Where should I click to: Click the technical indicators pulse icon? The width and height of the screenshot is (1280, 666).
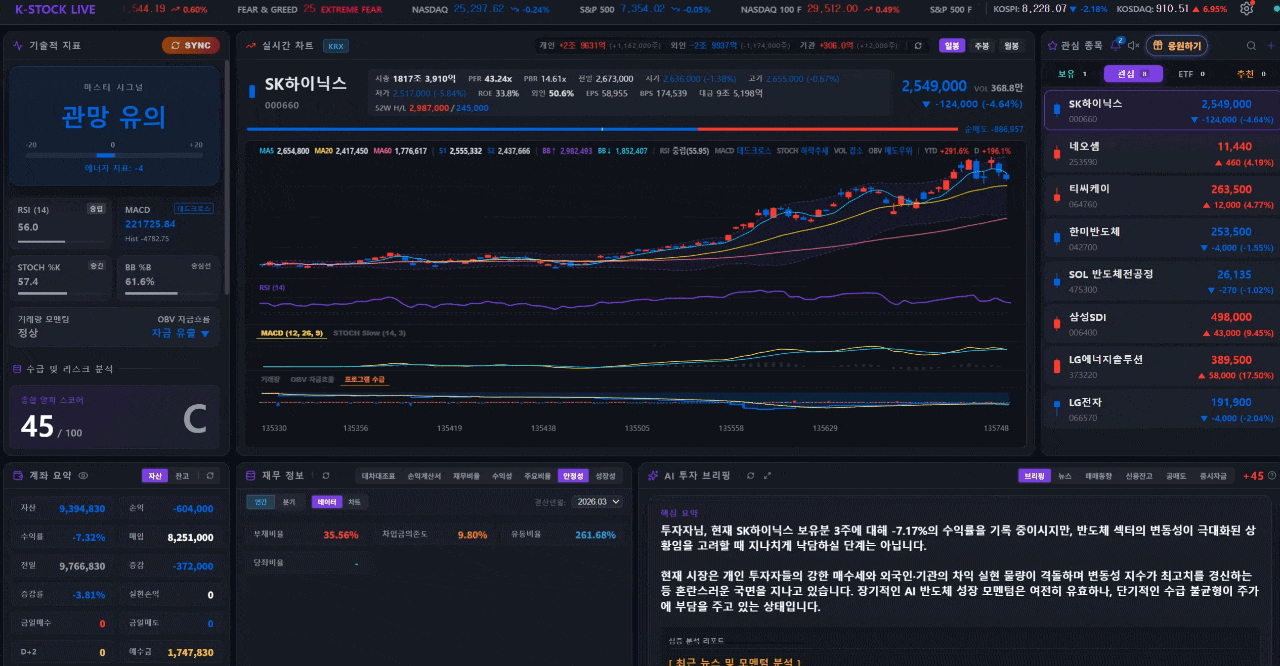(19, 45)
